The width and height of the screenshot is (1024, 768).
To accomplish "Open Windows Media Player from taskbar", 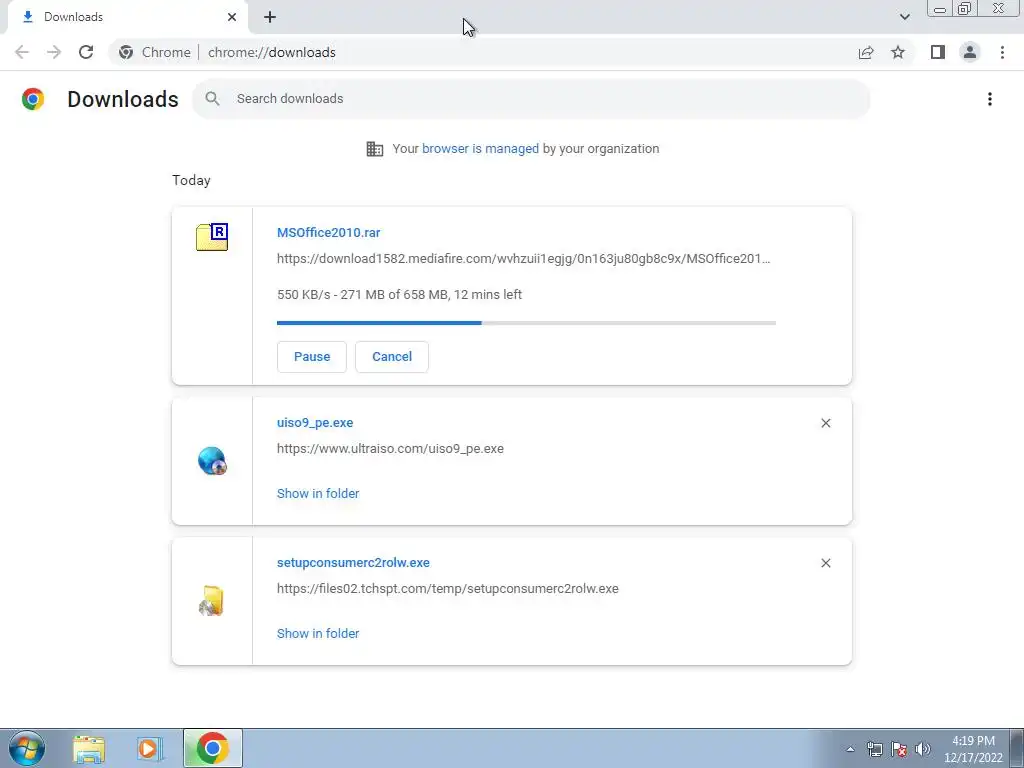I will coord(150,748).
